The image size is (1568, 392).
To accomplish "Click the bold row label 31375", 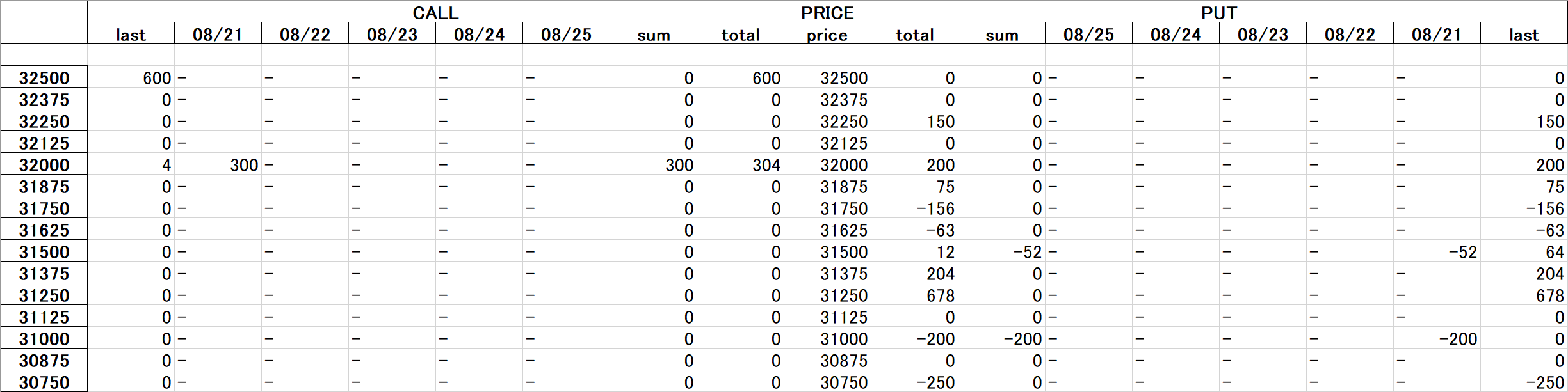I will [x=44, y=273].
